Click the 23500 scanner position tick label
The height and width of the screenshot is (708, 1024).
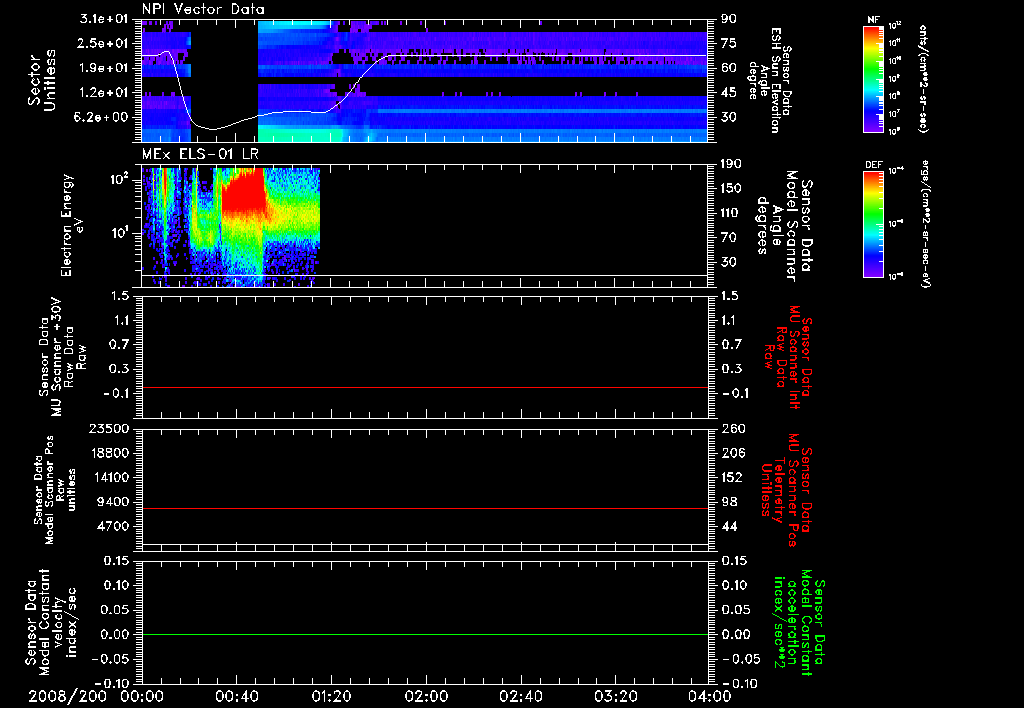pyautogui.click(x=108, y=429)
